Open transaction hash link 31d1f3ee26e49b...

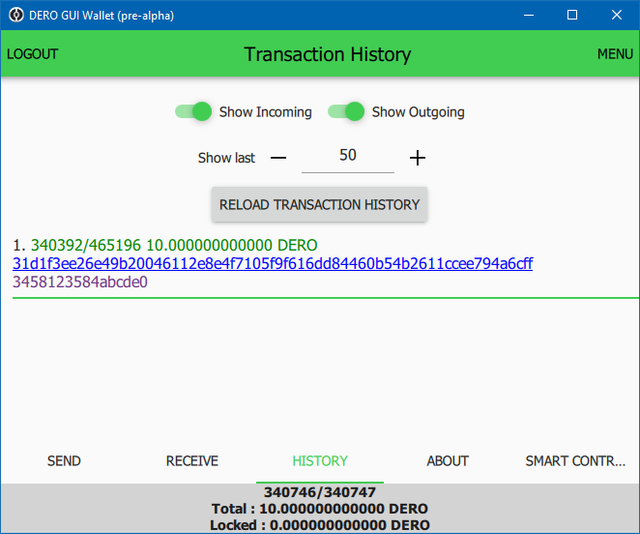click(x=273, y=264)
